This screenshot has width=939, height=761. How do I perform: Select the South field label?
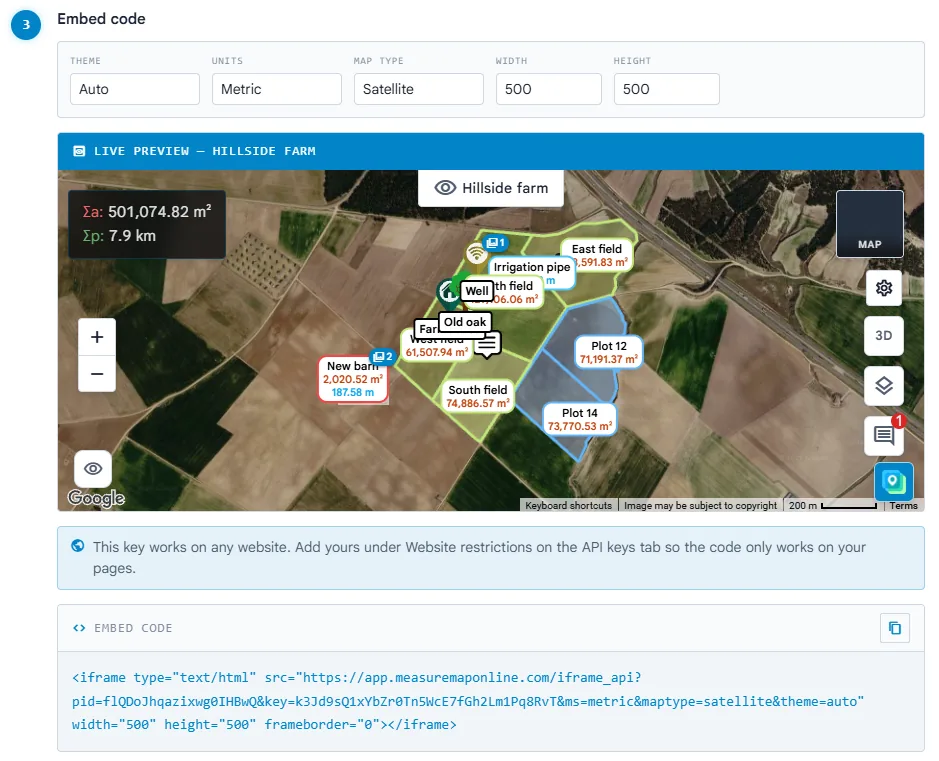point(478,396)
